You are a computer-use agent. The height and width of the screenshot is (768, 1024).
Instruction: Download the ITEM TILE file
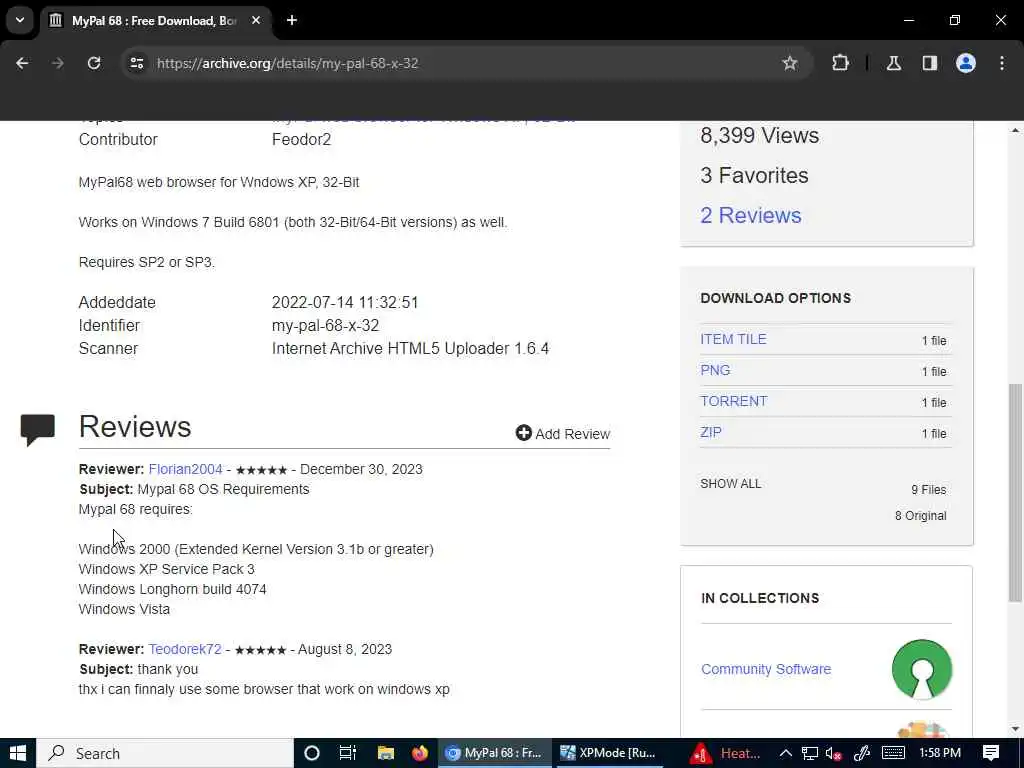click(x=733, y=340)
